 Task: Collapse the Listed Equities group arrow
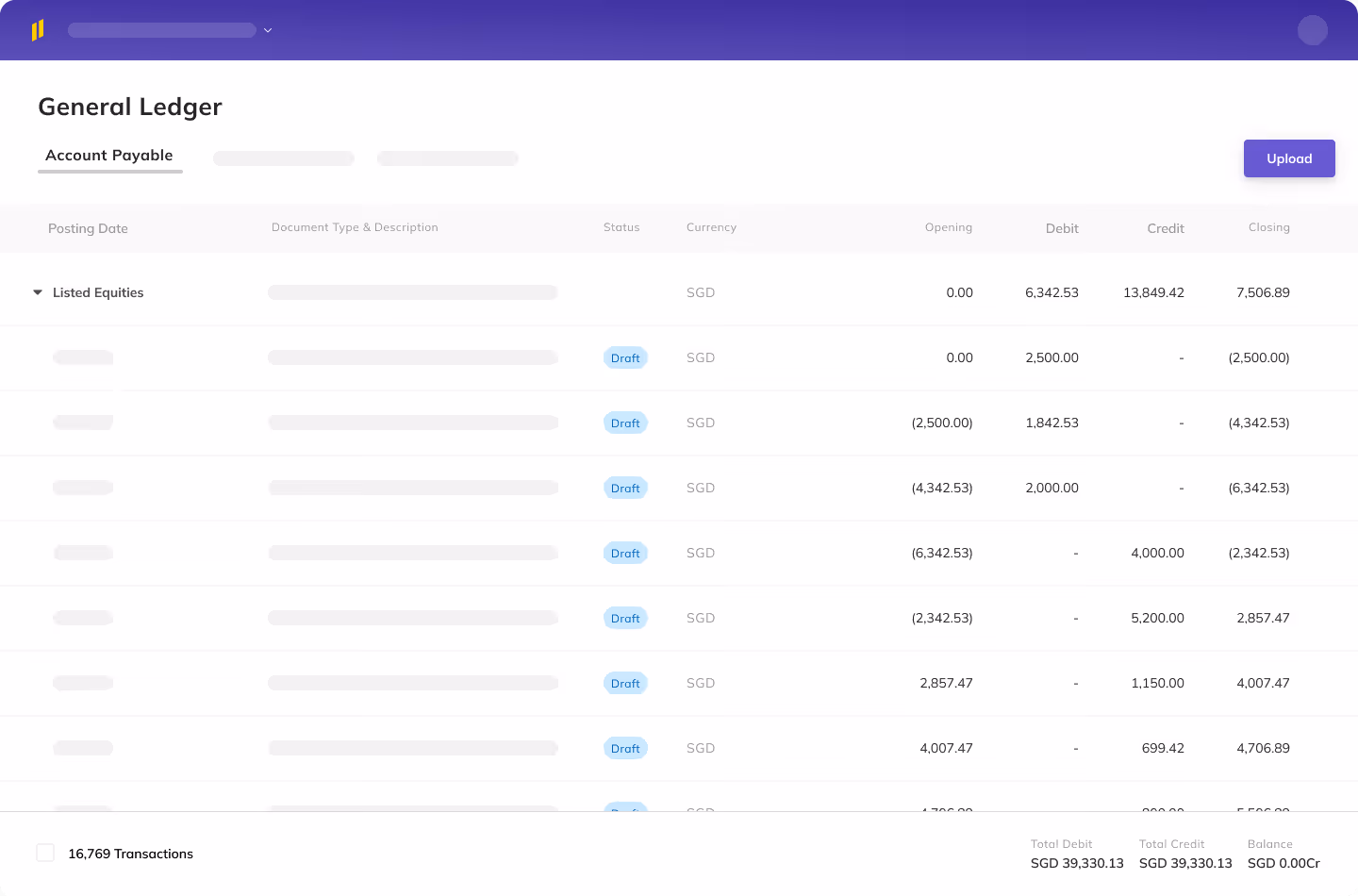(38, 292)
